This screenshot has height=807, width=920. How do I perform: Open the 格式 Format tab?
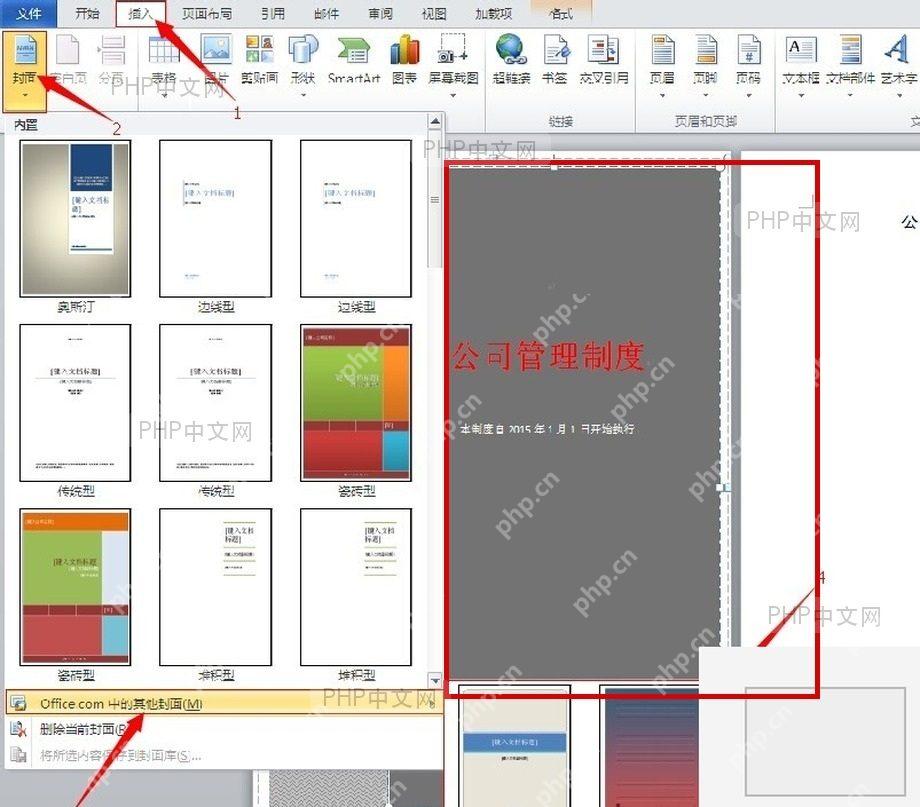click(x=561, y=13)
